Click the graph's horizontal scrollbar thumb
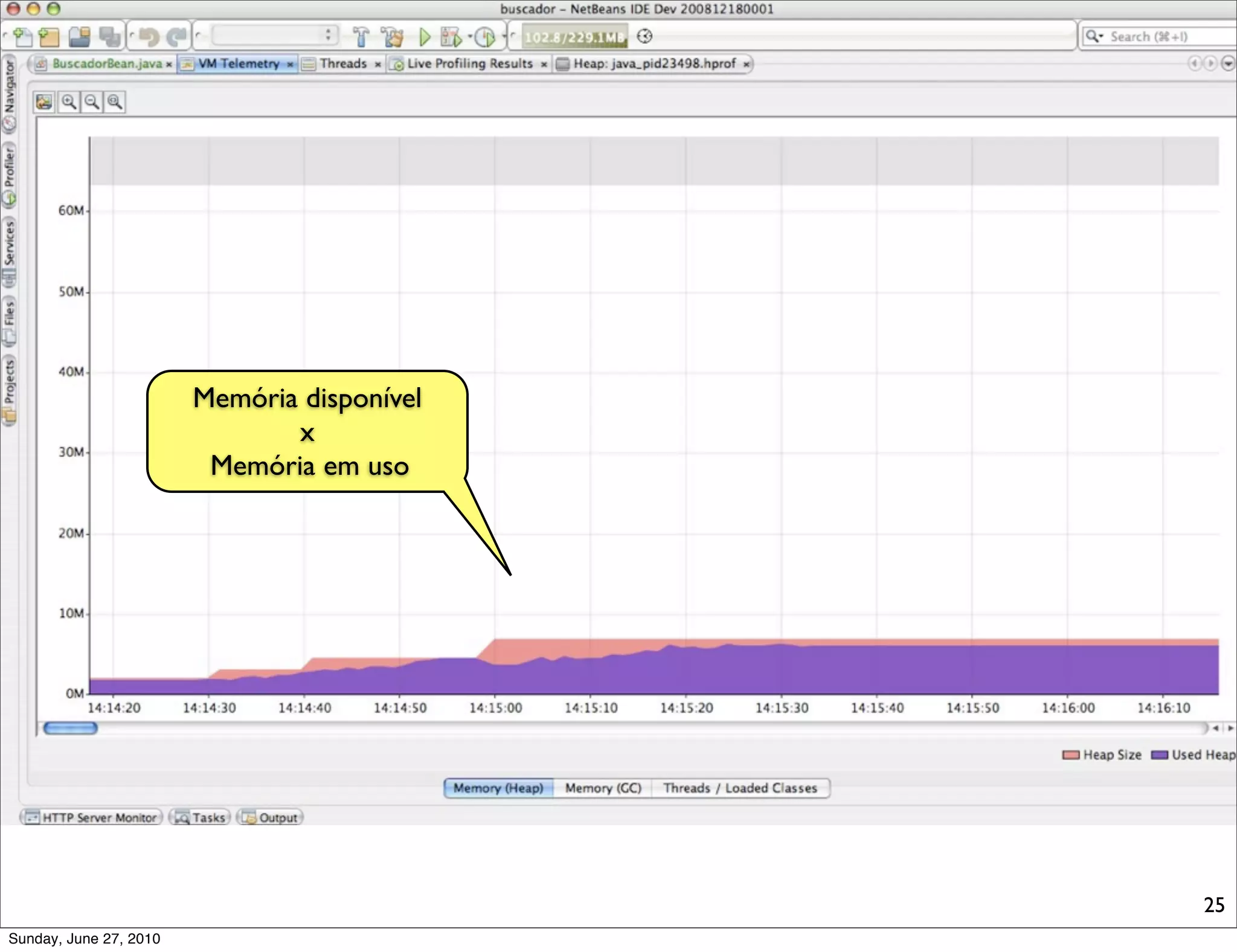 [x=71, y=728]
